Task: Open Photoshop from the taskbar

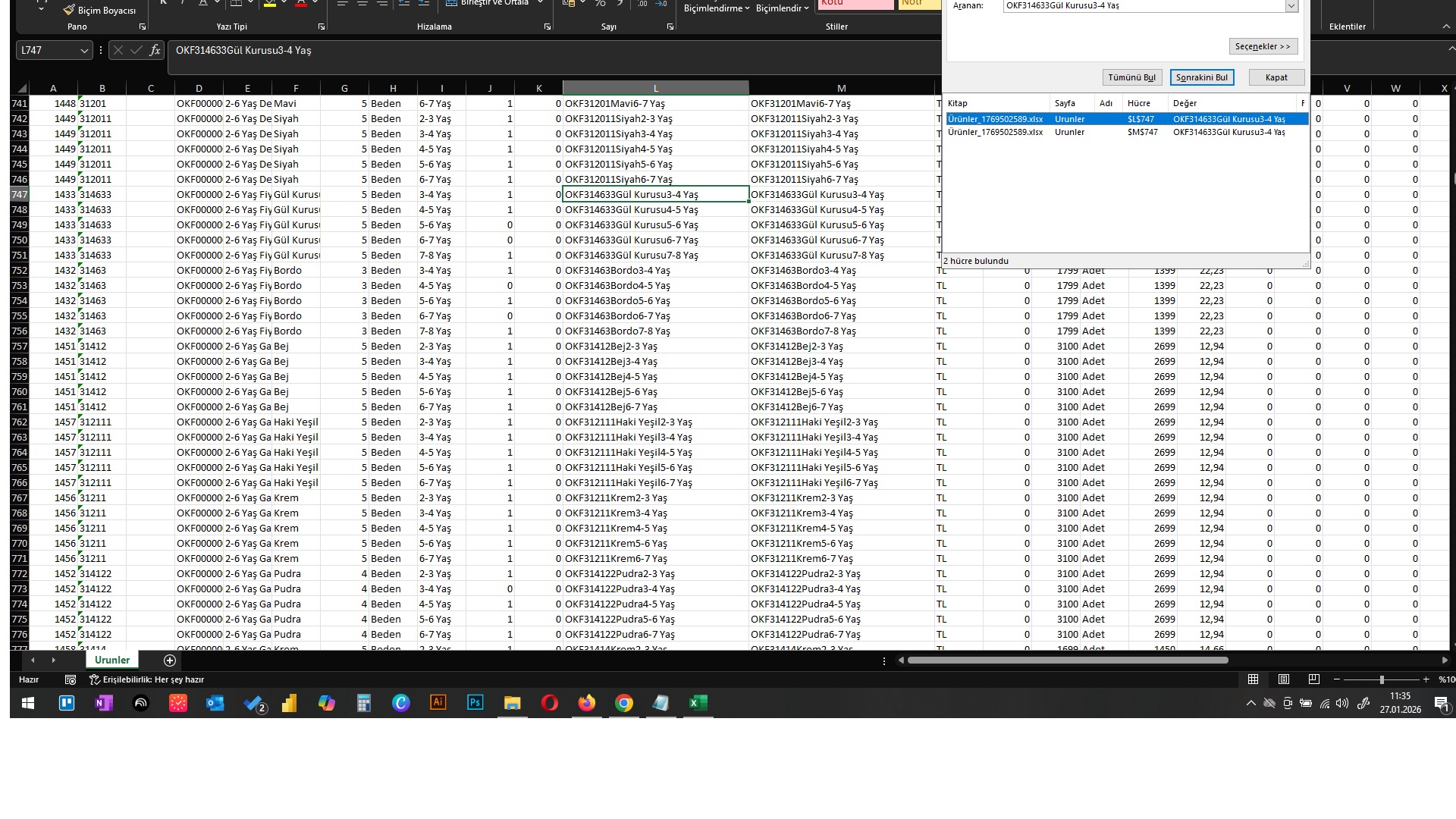Action: pyautogui.click(x=475, y=703)
